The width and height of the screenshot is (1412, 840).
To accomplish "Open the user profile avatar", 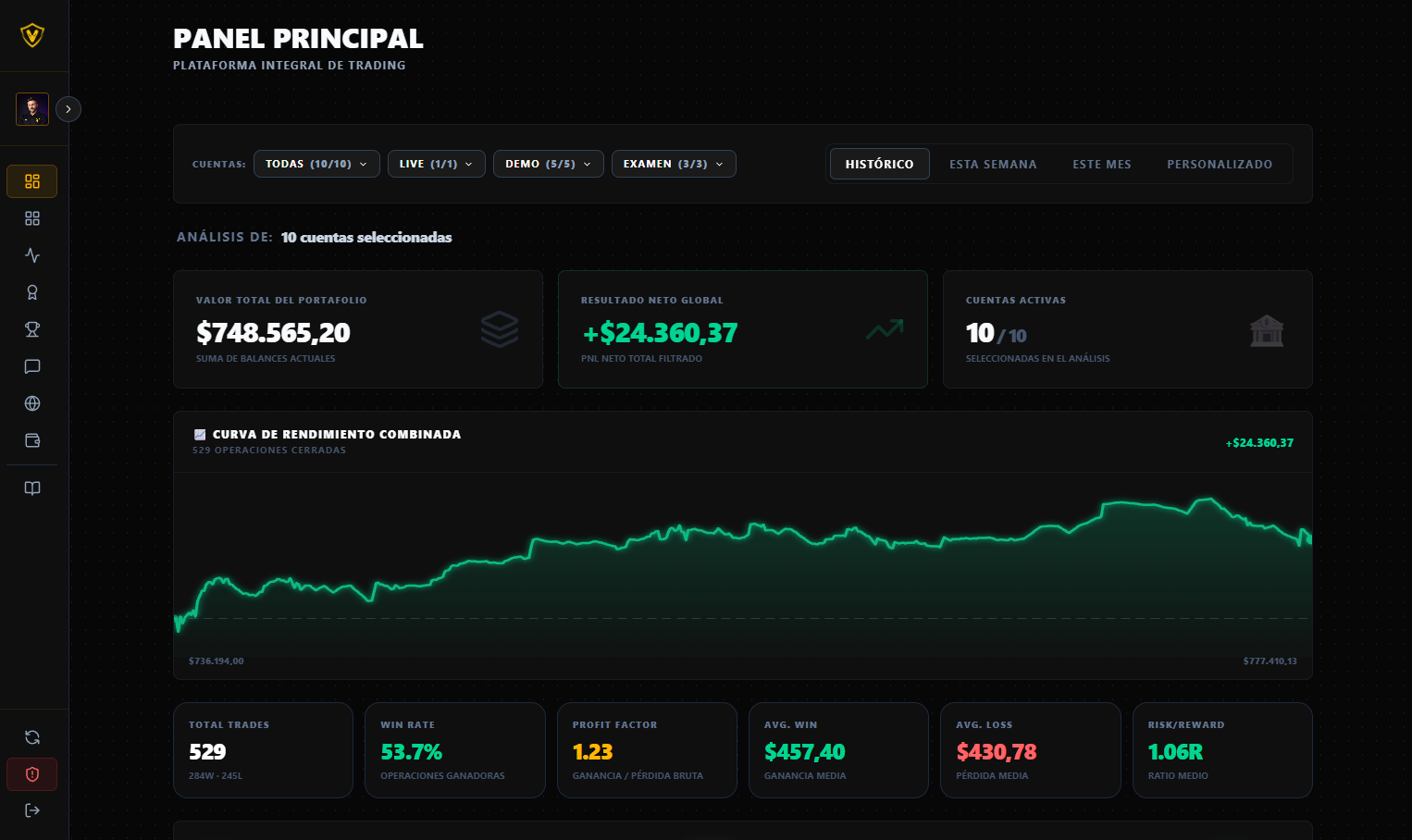I will pyautogui.click(x=32, y=109).
